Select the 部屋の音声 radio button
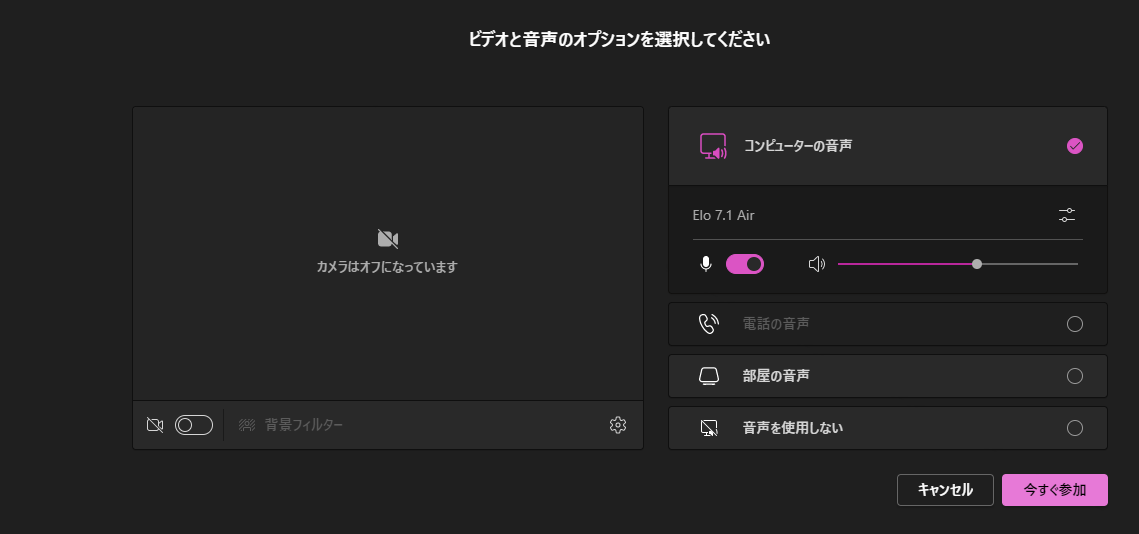 click(x=1075, y=376)
